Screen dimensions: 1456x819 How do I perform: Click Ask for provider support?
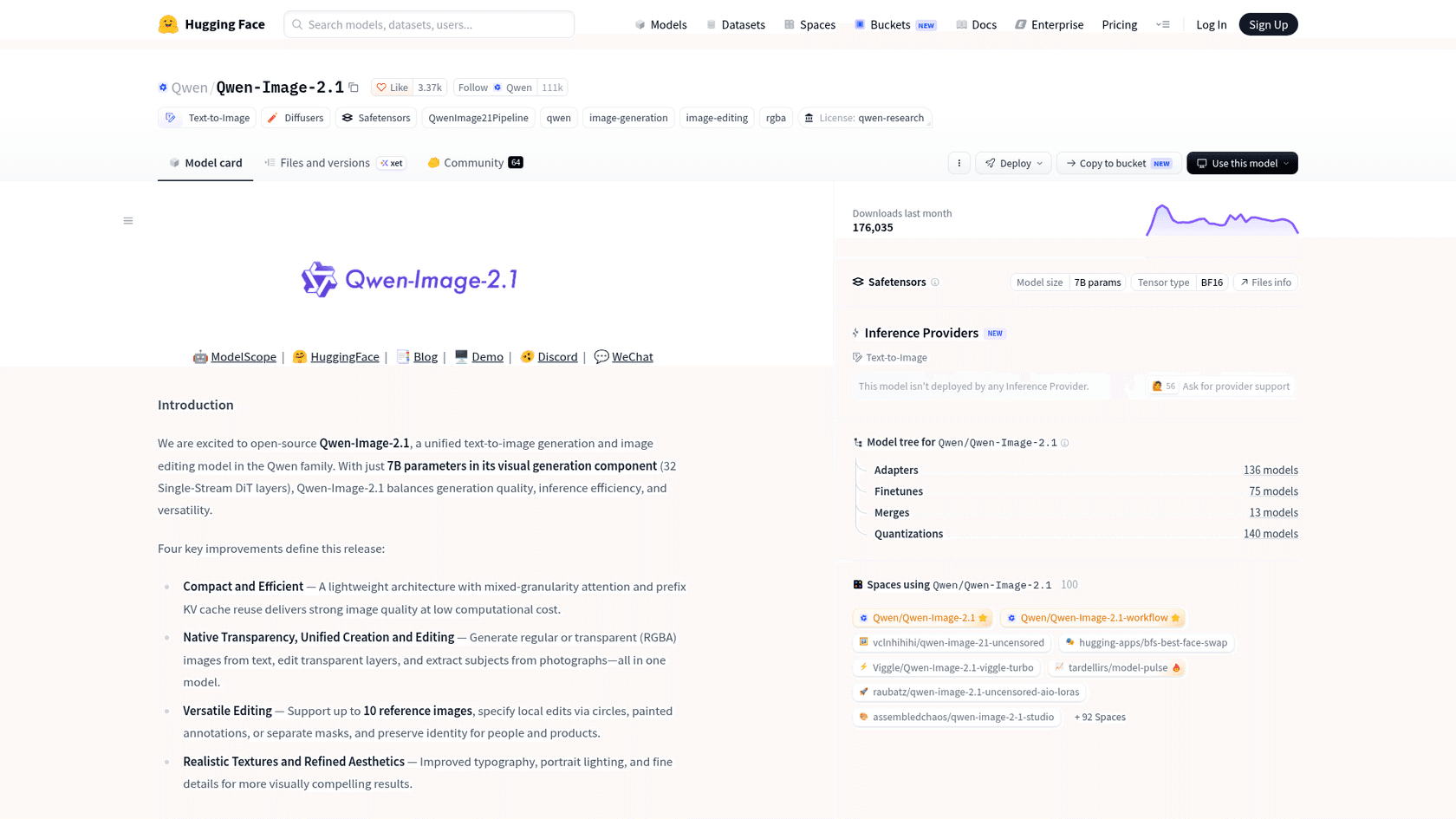coord(1220,387)
